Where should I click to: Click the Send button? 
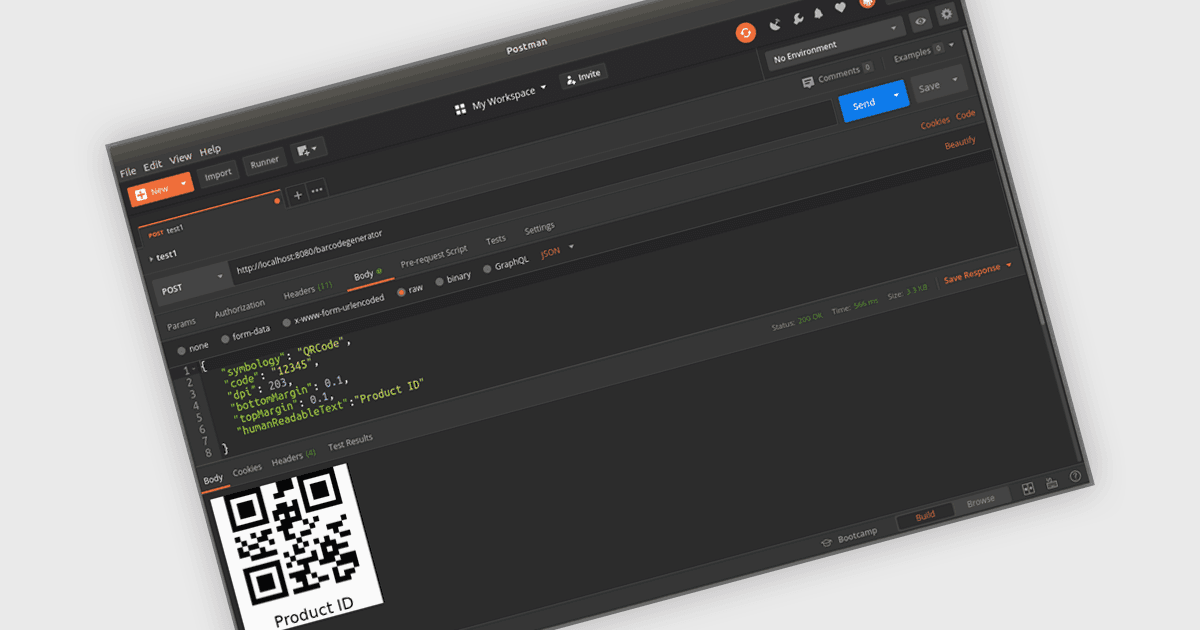tap(864, 103)
